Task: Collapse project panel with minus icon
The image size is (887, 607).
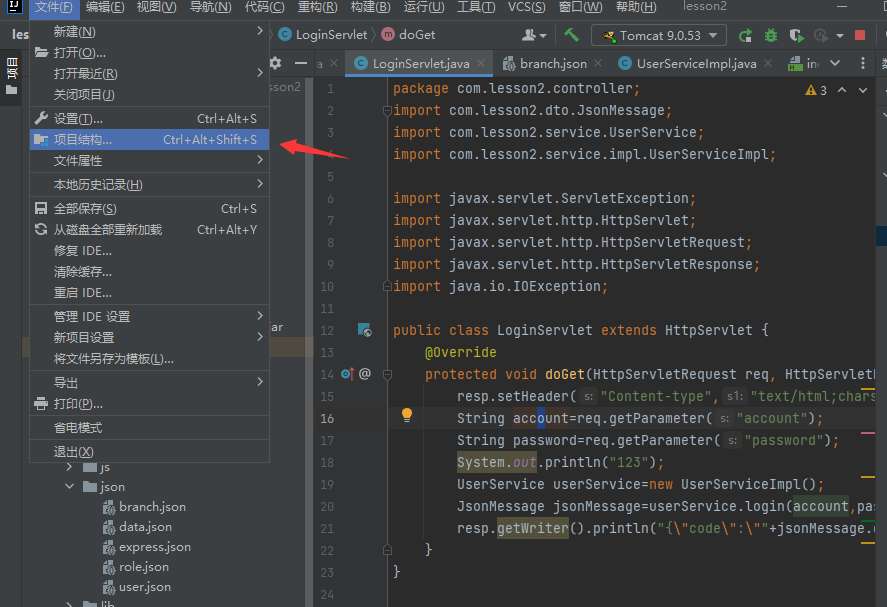Action: (x=301, y=63)
